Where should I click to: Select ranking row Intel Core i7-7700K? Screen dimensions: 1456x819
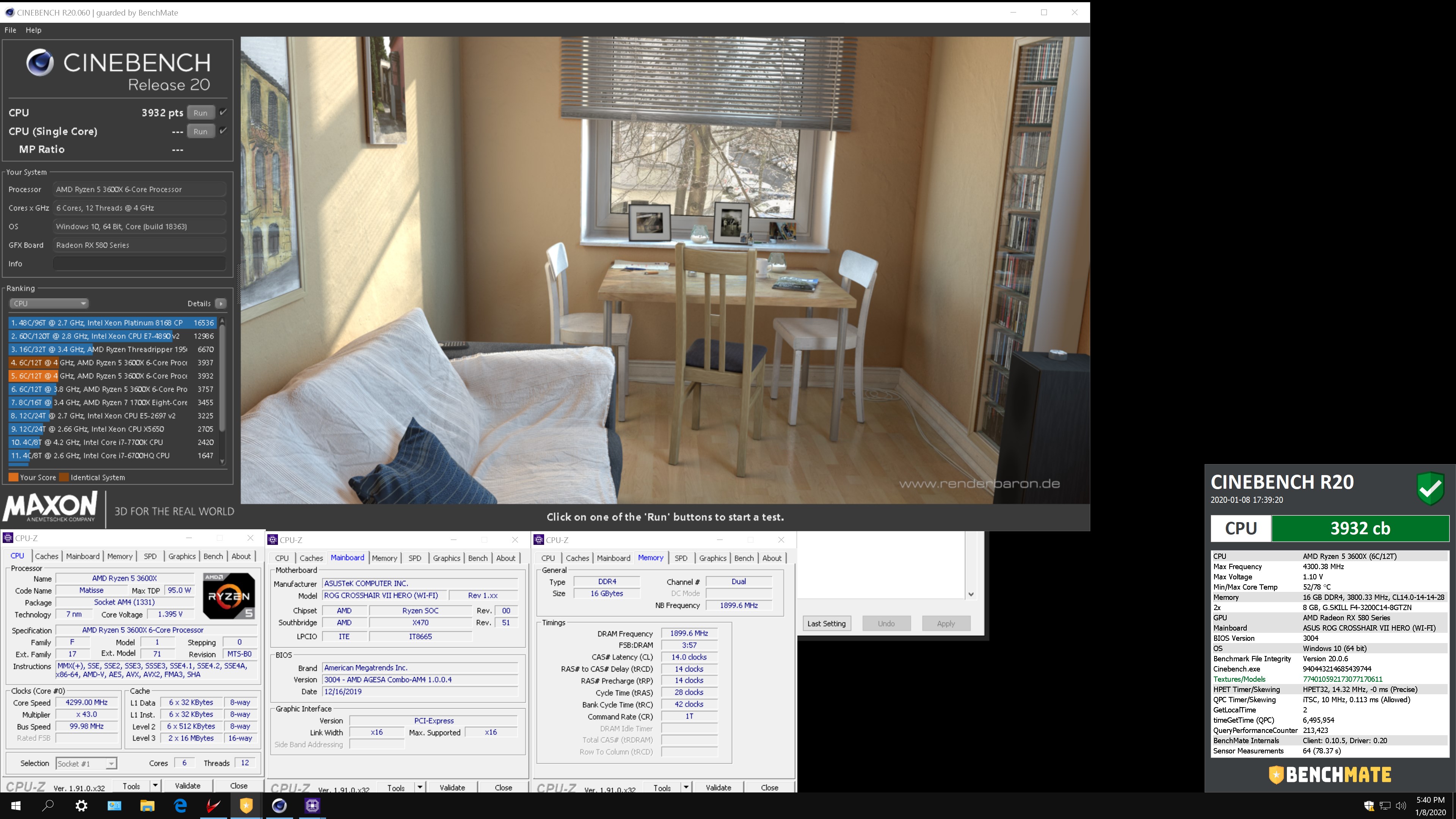pyautogui.click(x=112, y=442)
